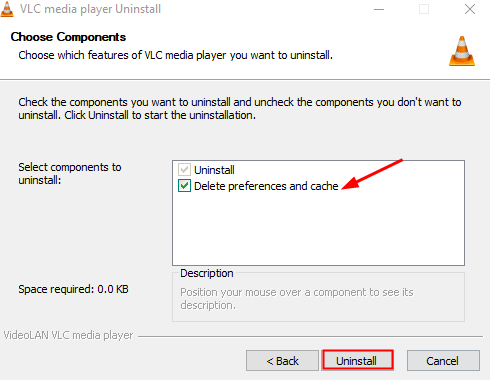Click the large VLC cone logo in header

coord(462,51)
